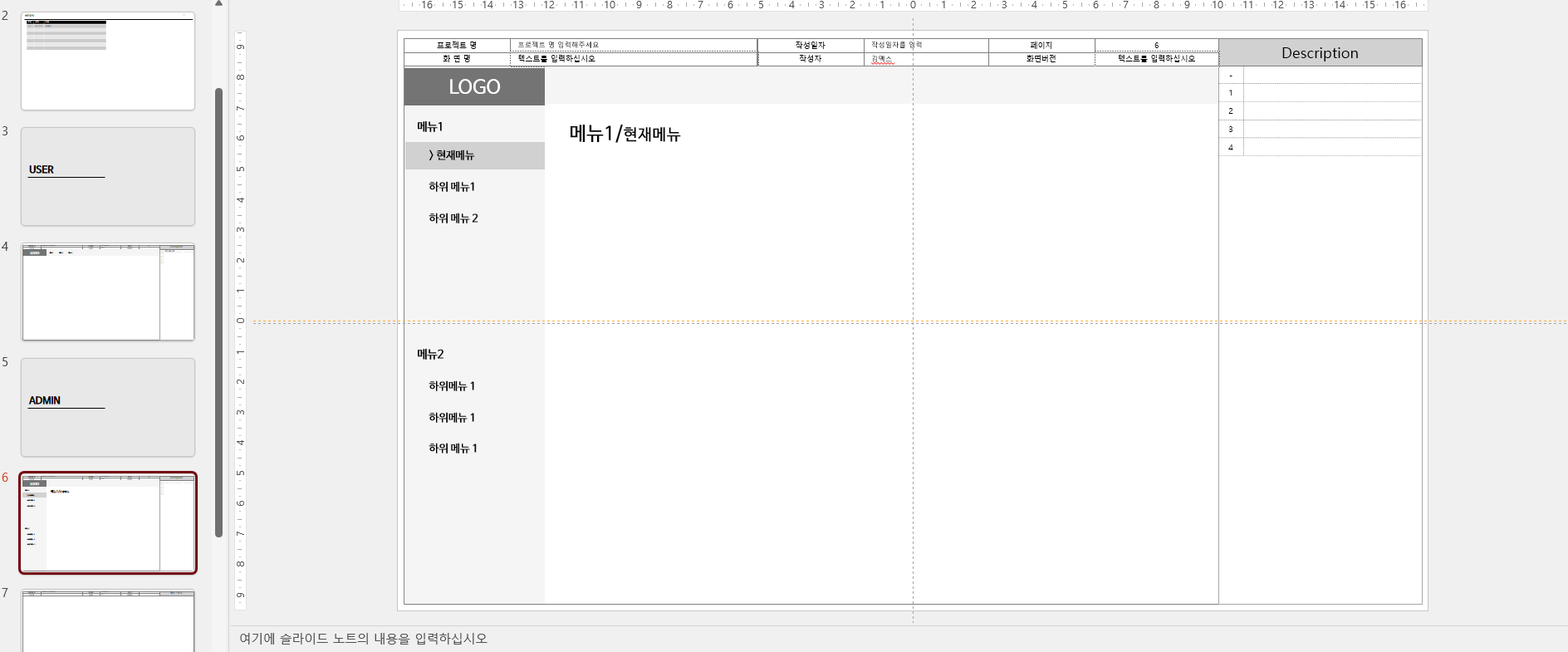1568x652 pixels.
Task: Select slide 2 thumbnail in the slide panel
Action: (x=108, y=61)
